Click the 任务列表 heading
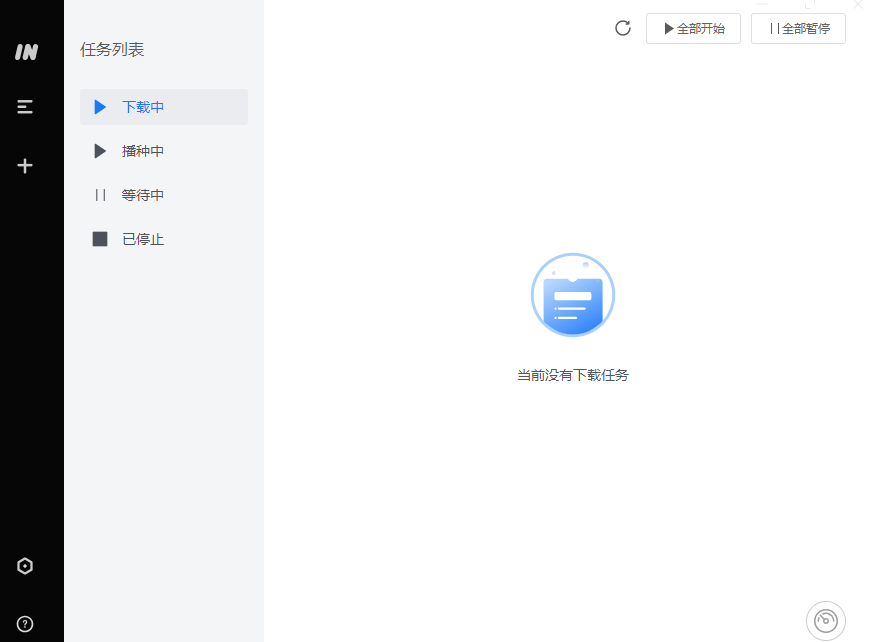 [x=112, y=49]
